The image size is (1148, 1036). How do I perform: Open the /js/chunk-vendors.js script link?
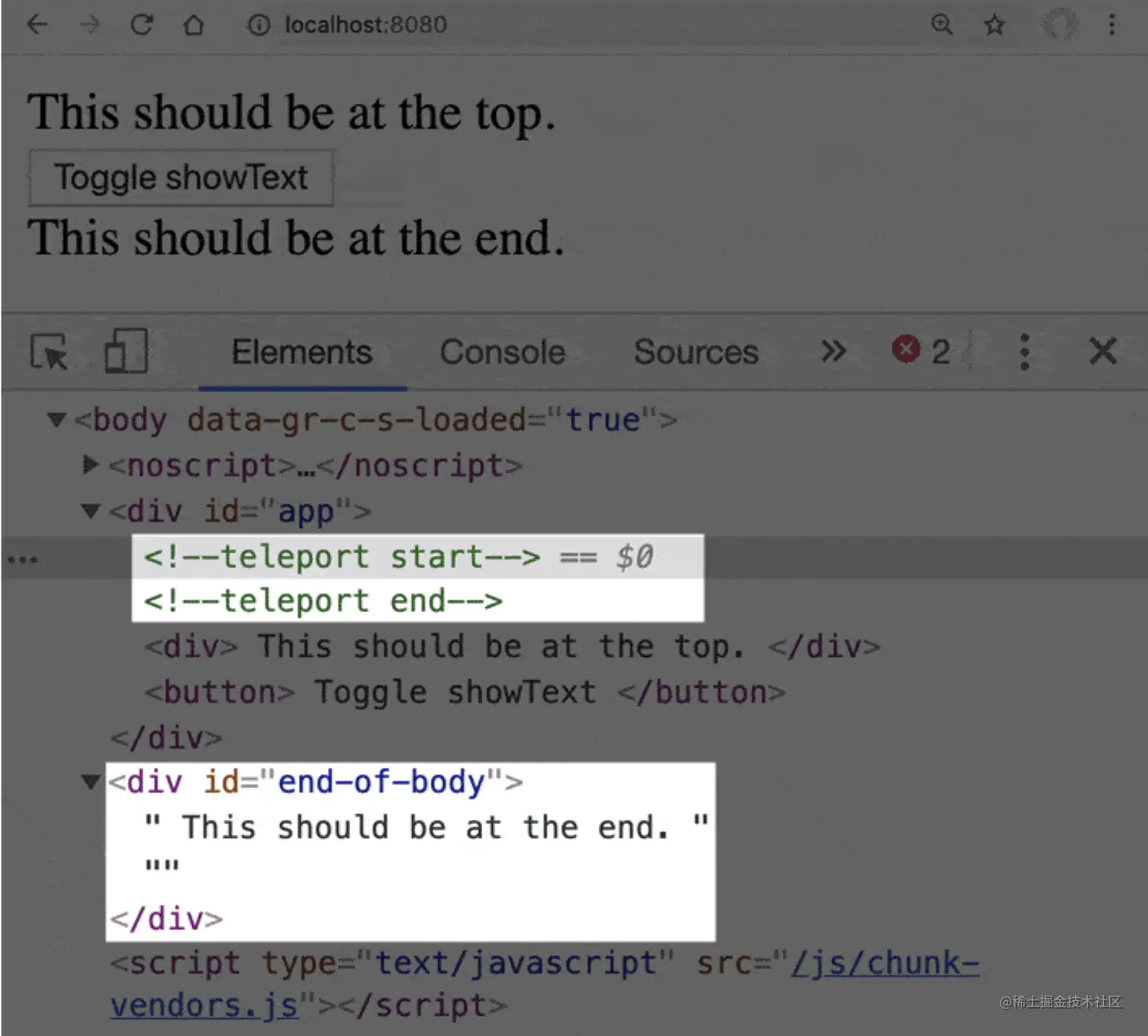(544, 984)
